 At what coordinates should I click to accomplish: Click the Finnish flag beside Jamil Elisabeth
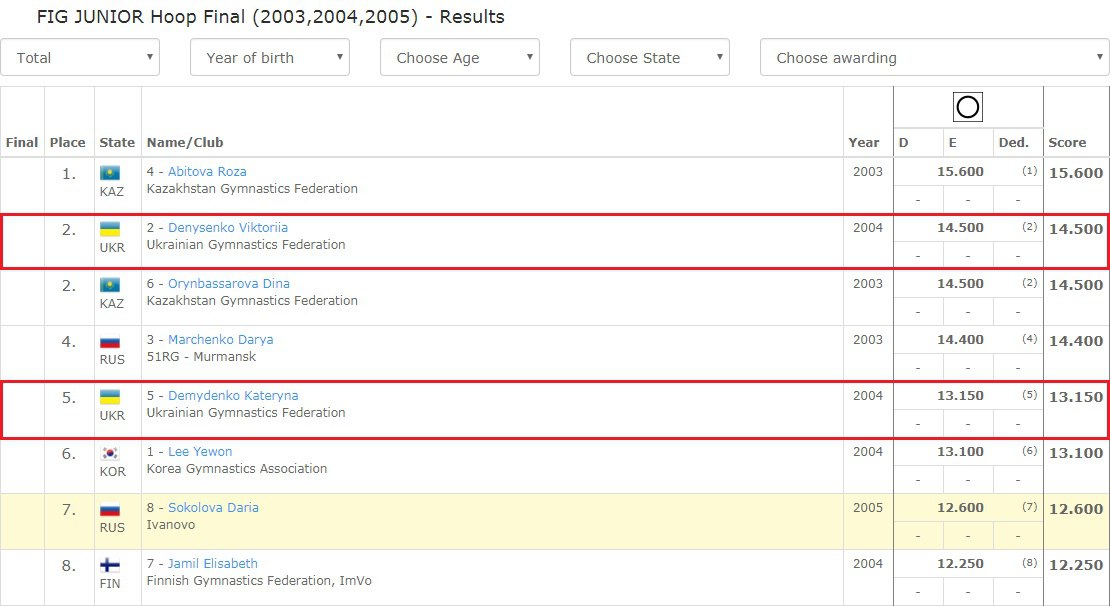pyautogui.click(x=110, y=564)
